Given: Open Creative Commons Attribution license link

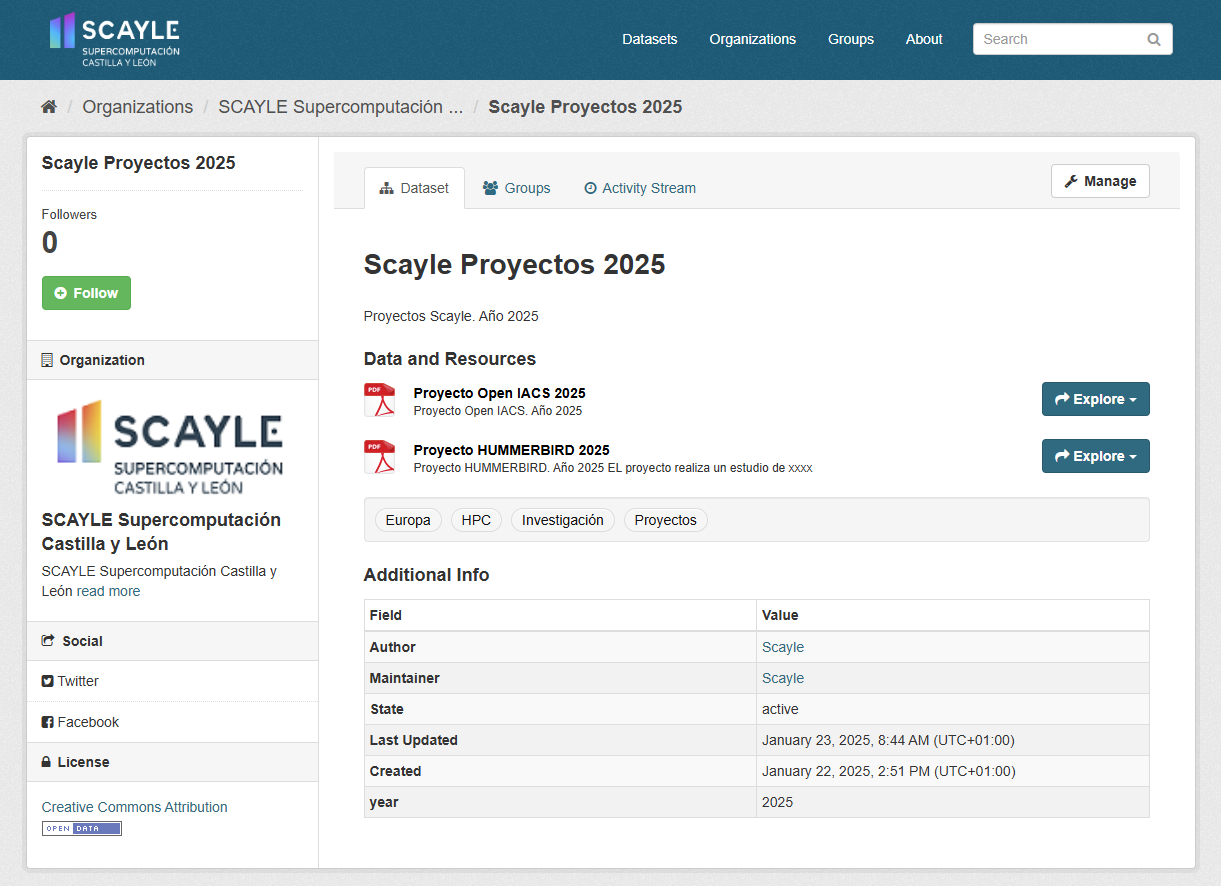Looking at the screenshot, I should 134,807.
